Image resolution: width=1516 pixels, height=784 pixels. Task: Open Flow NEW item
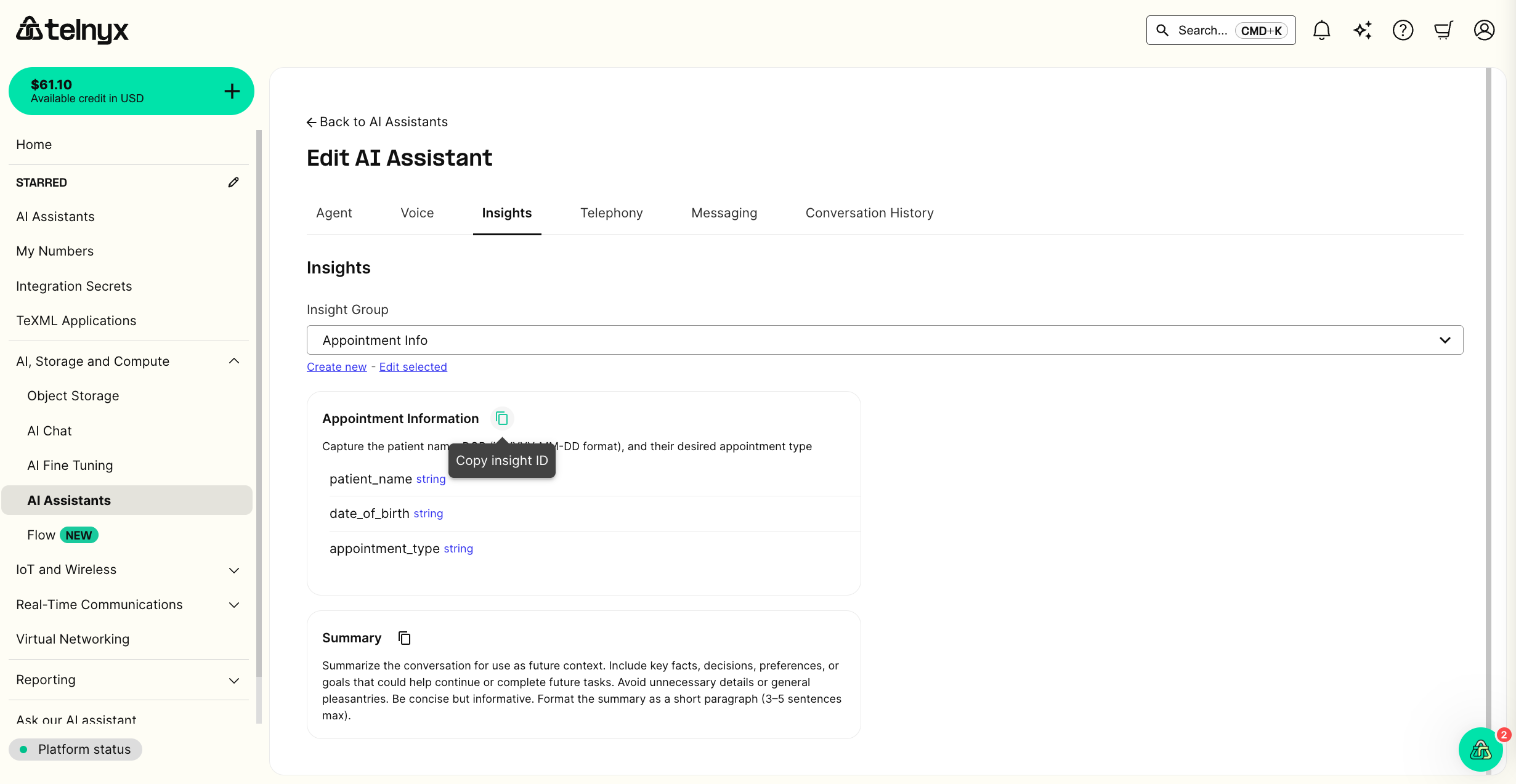[x=62, y=535]
